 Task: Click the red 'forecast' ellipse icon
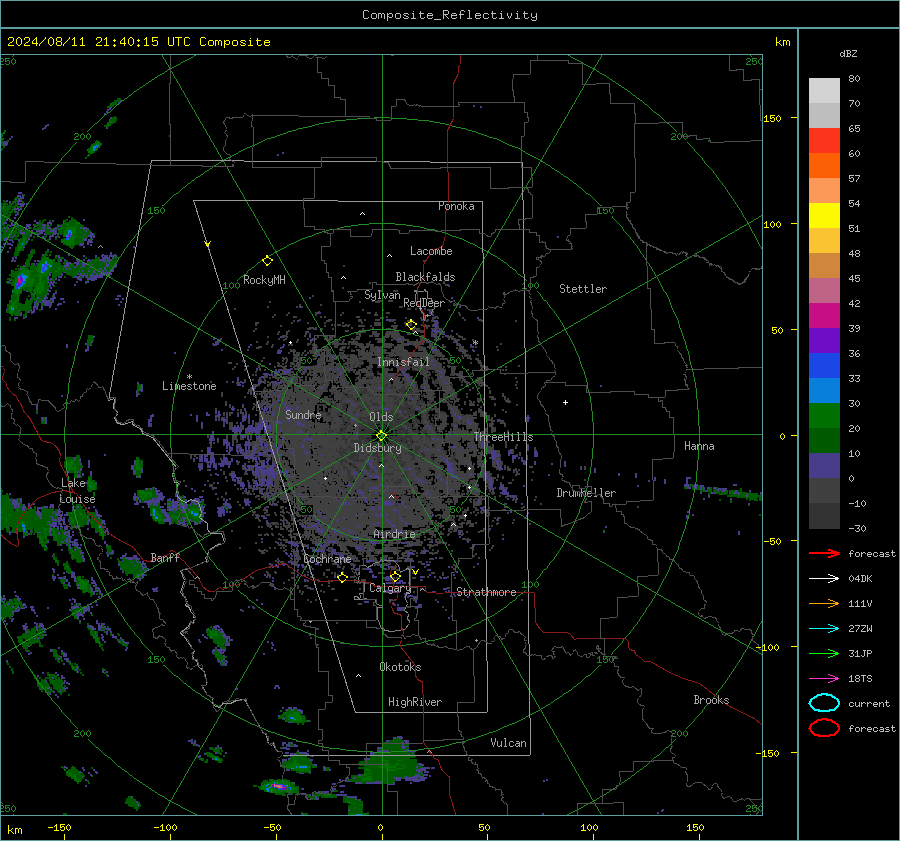point(824,728)
